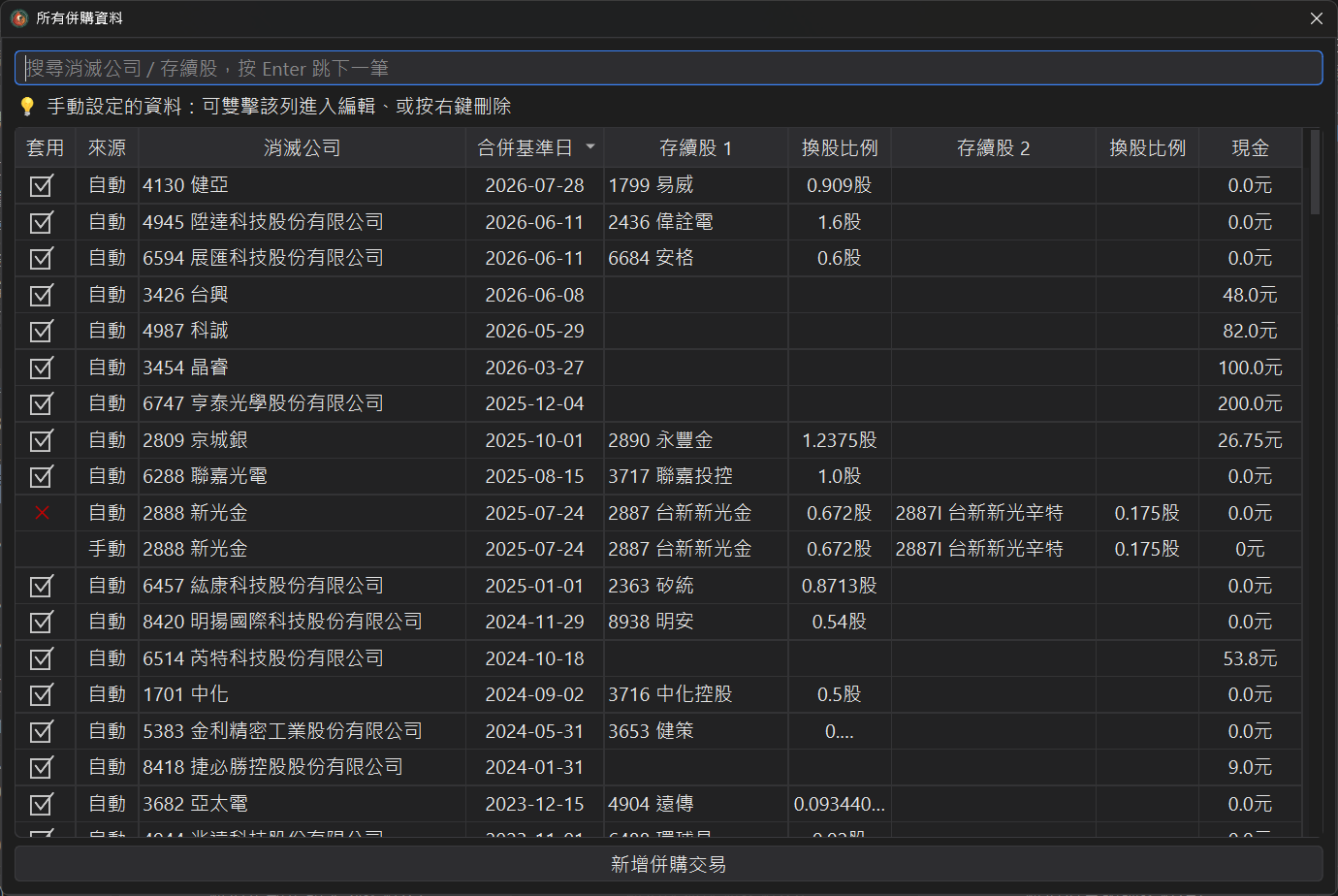Image resolution: width=1338 pixels, height=896 pixels.
Task: Click the 100.0元 cash cell
Action: point(1251,368)
